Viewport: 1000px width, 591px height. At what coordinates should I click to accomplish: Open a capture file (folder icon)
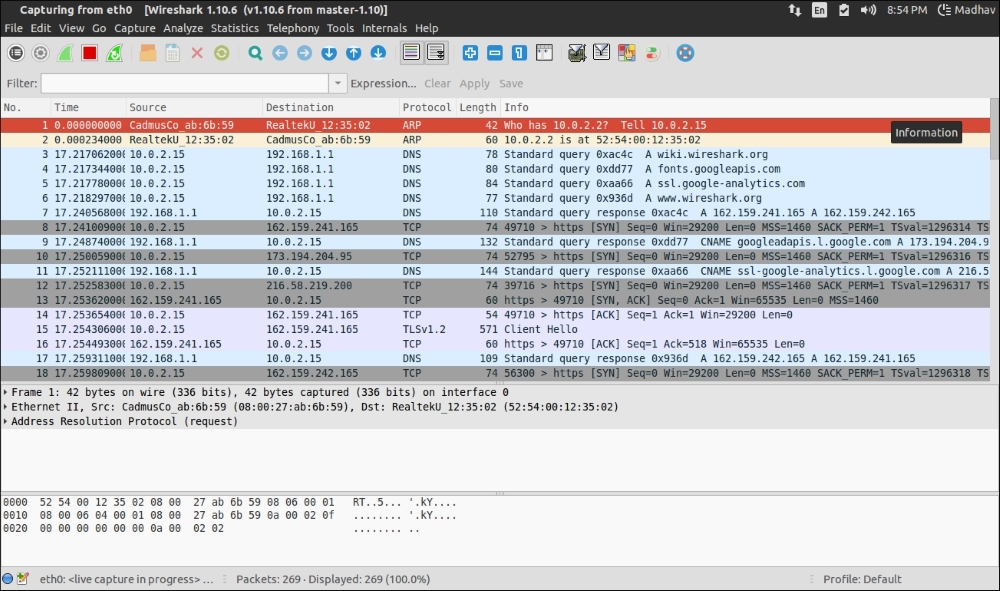148,53
